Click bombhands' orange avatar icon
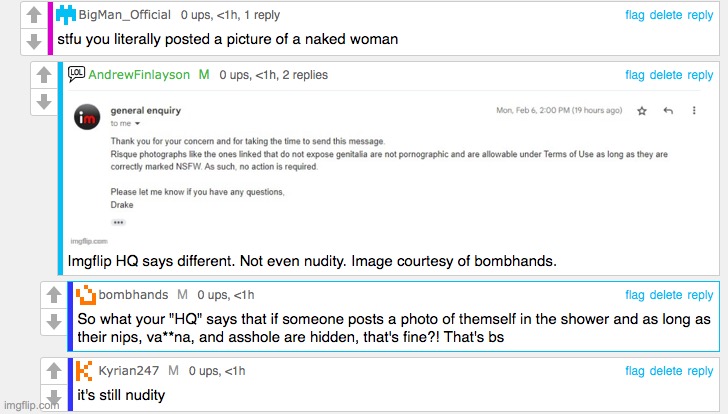The image size is (728, 414). (87, 295)
